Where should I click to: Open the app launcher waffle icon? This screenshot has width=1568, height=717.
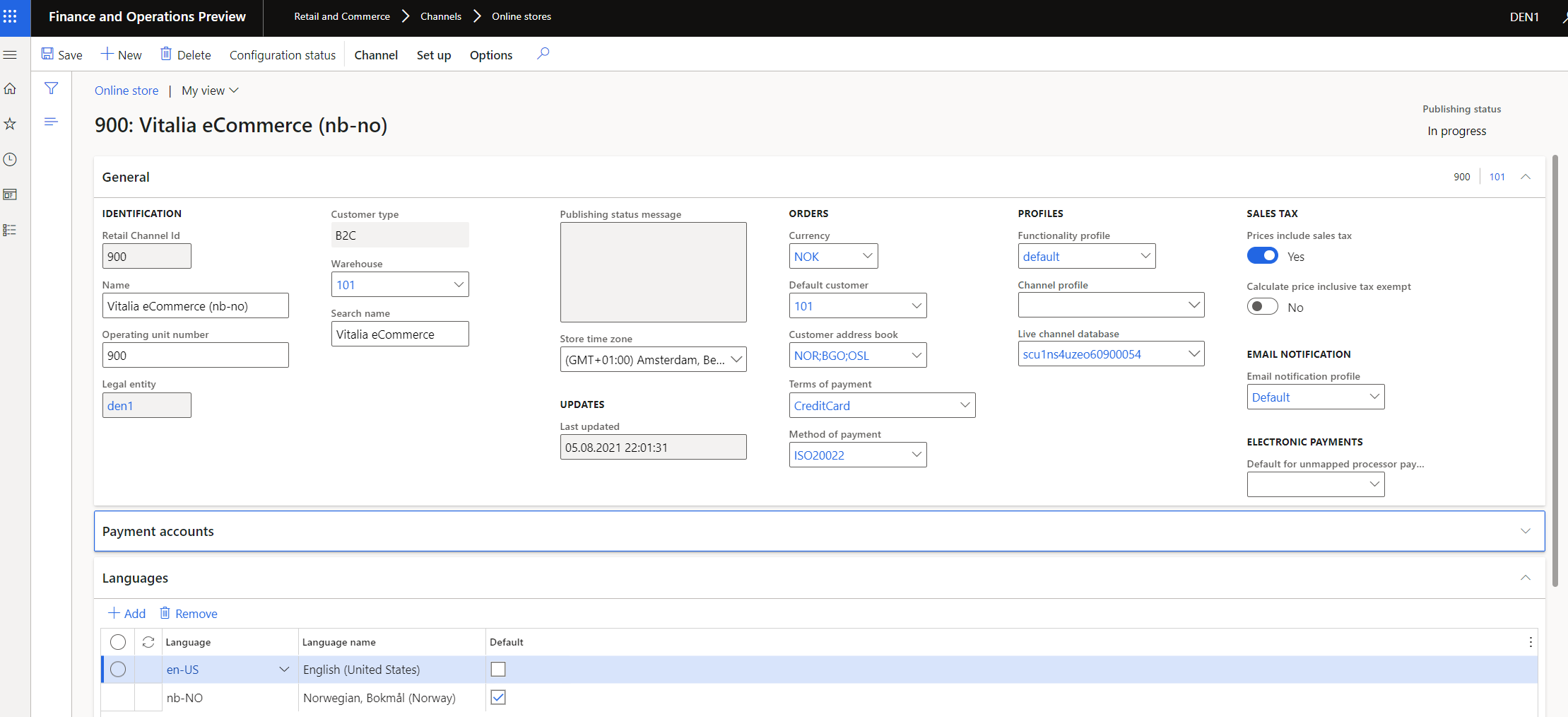tap(11, 16)
